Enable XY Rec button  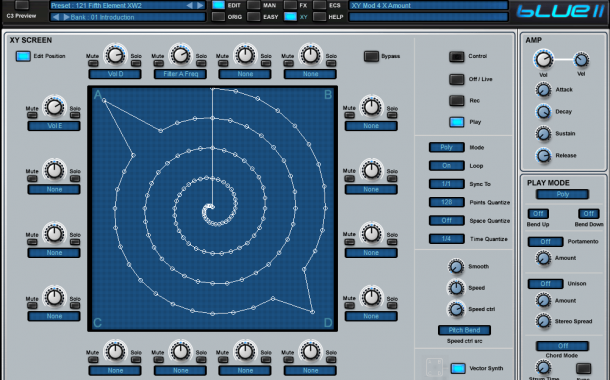pyautogui.click(x=457, y=100)
